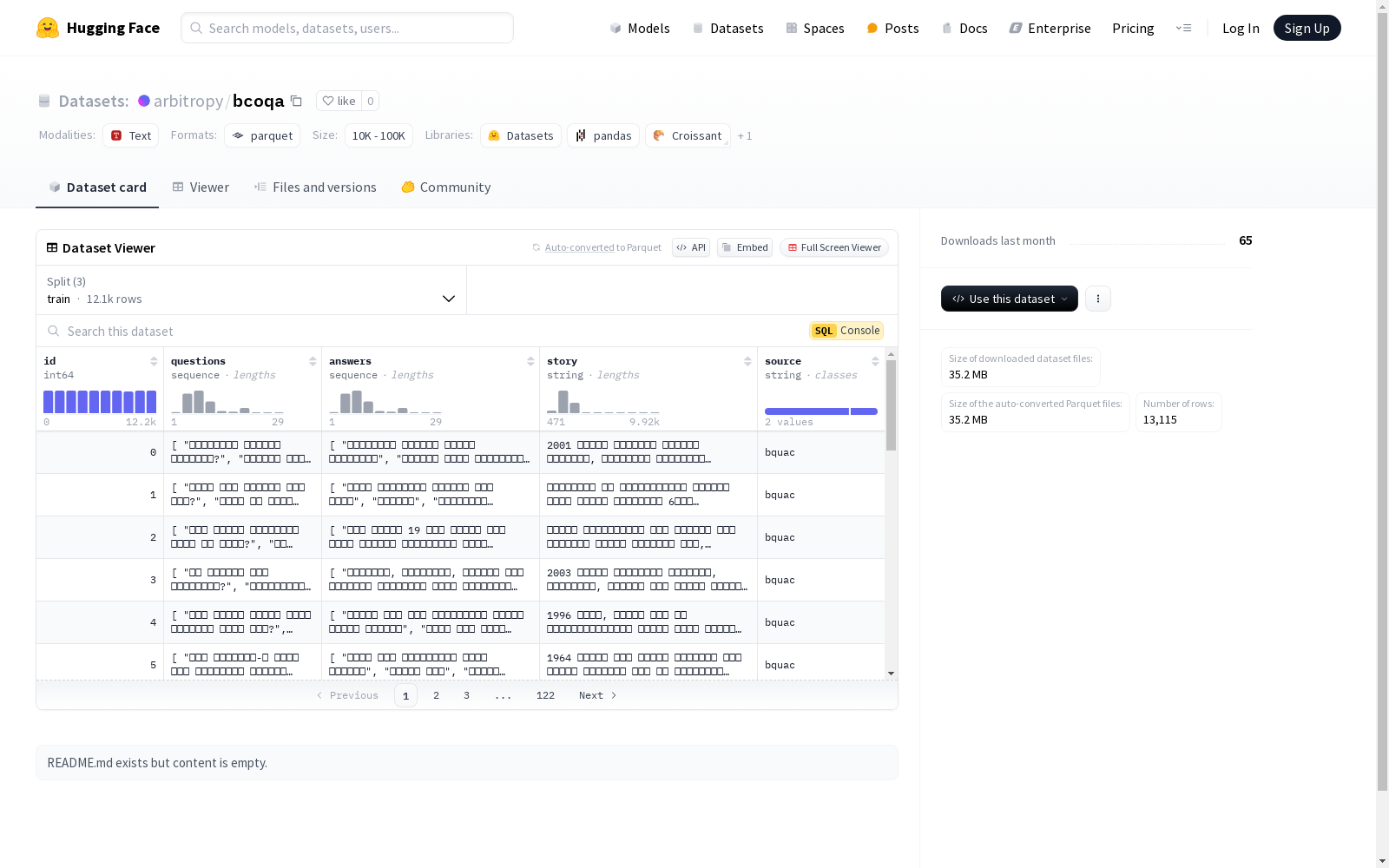Click the Datasets breadcrumb icon
Image resolution: width=1389 pixels, height=868 pixels.
44,101
